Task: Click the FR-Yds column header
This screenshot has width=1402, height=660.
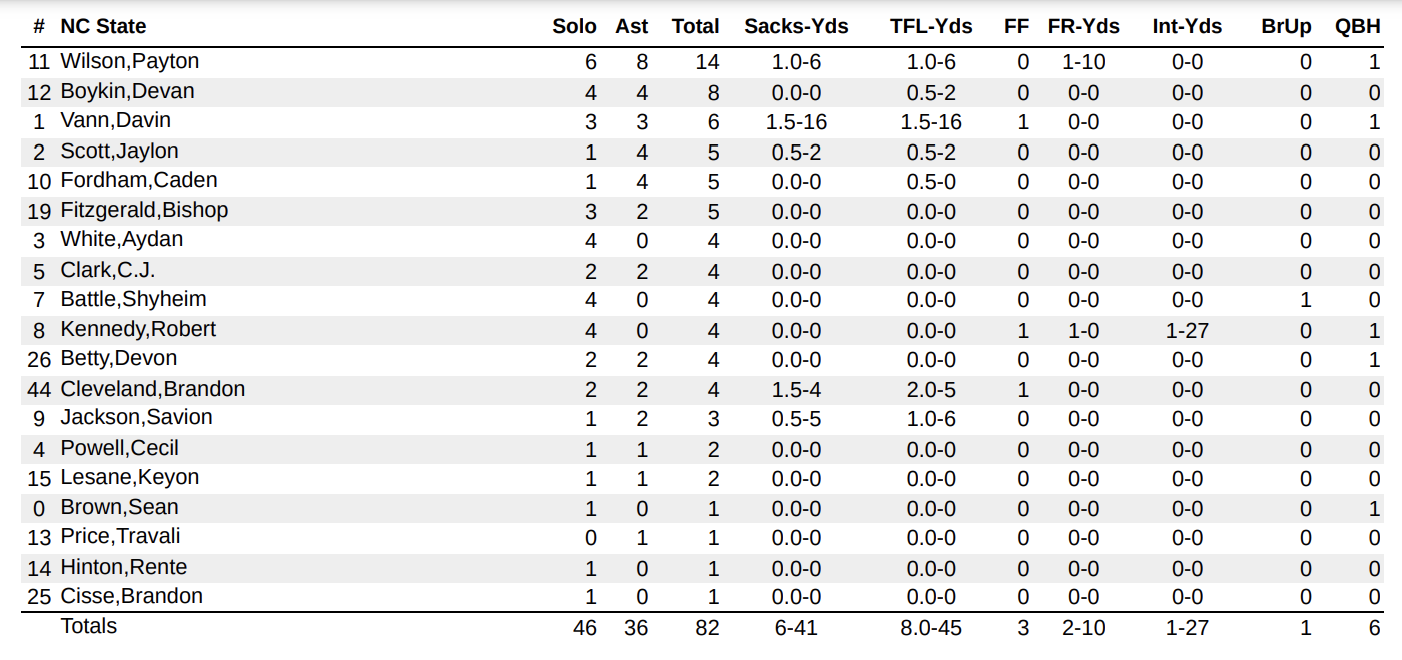Action: [x=1084, y=27]
